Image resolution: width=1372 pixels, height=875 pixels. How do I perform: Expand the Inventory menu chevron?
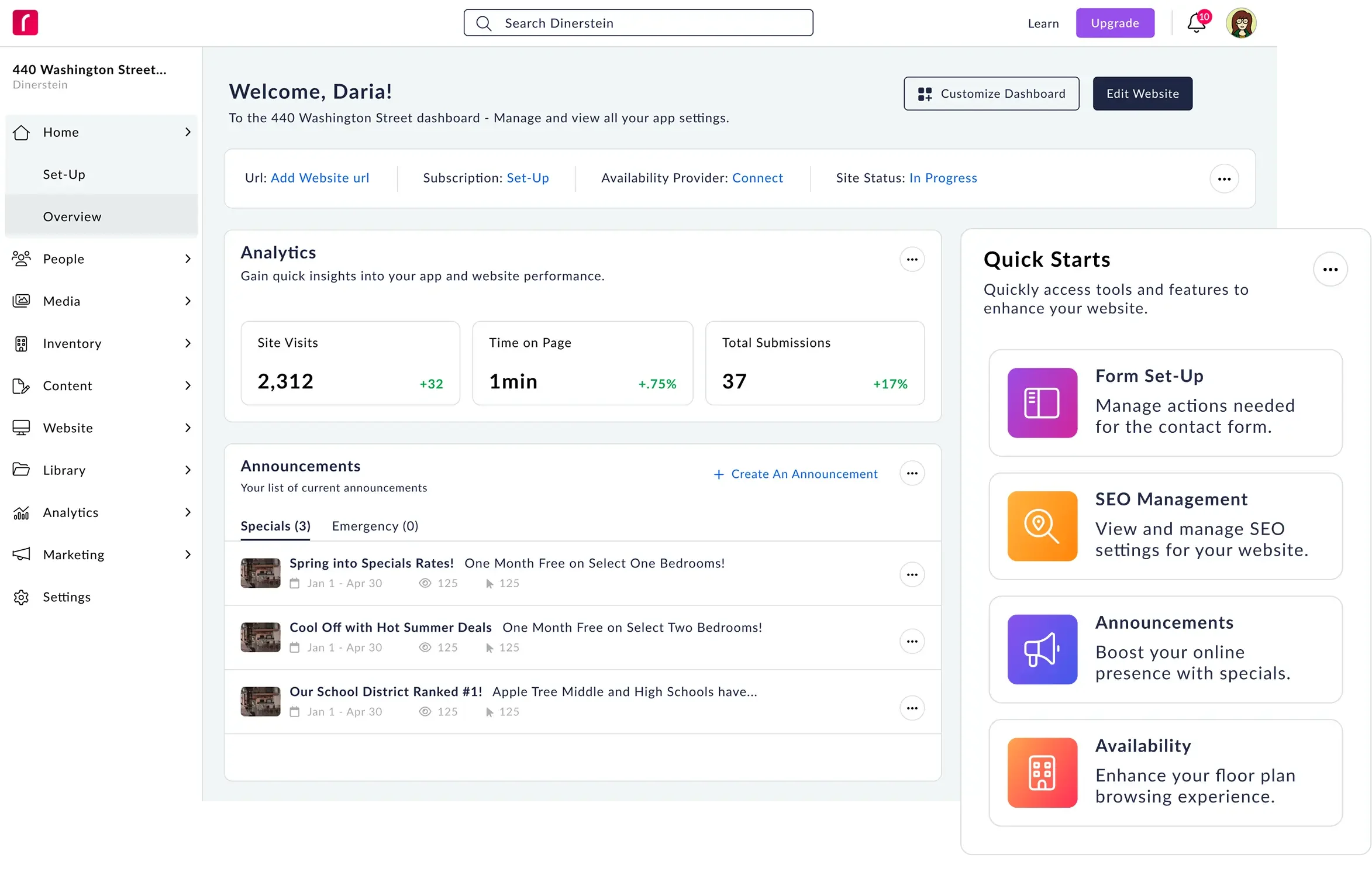[x=188, y=344]
